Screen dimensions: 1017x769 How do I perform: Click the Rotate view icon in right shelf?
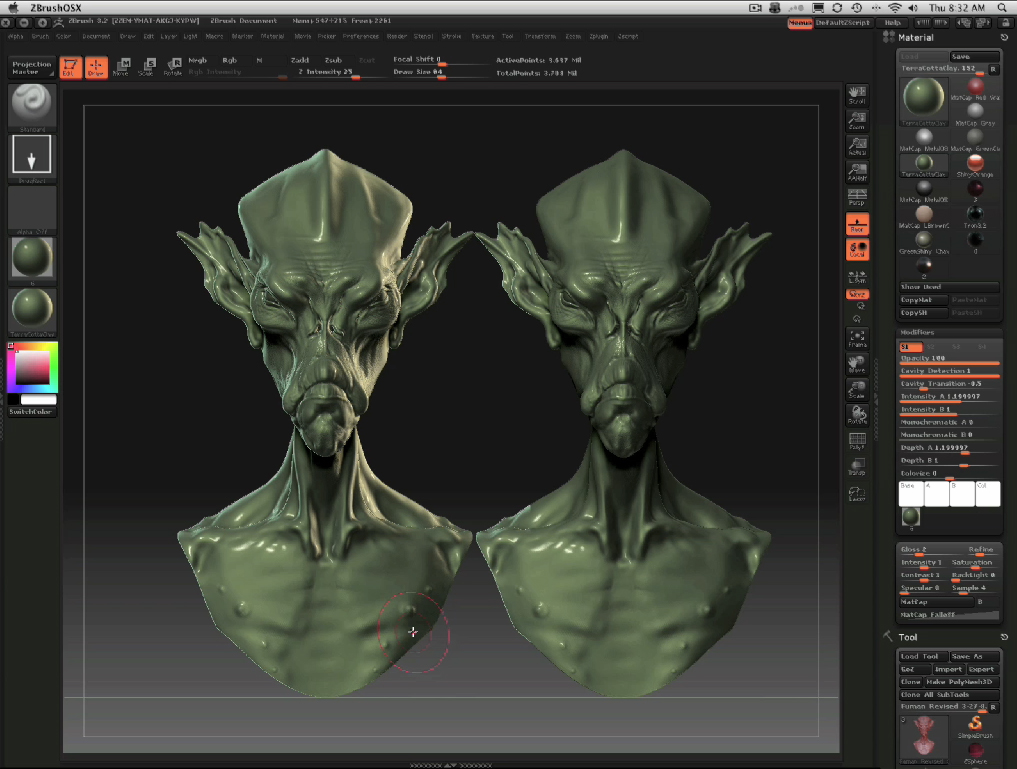857,415
